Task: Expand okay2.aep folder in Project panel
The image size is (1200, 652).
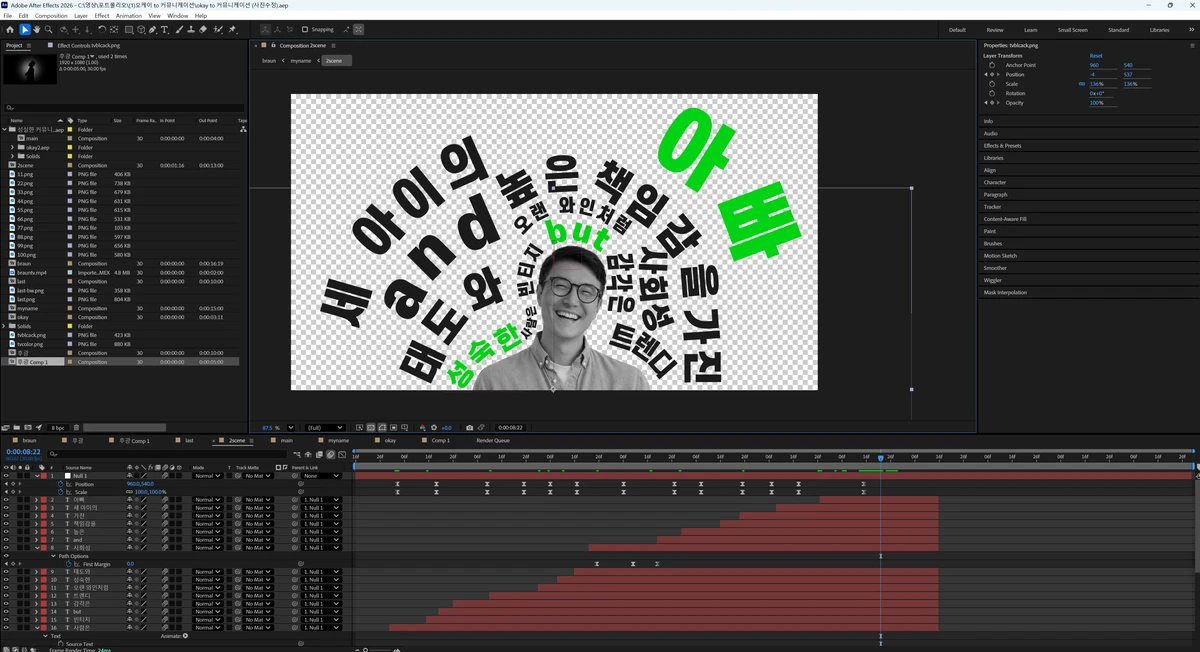Action: tap(12, 147)
